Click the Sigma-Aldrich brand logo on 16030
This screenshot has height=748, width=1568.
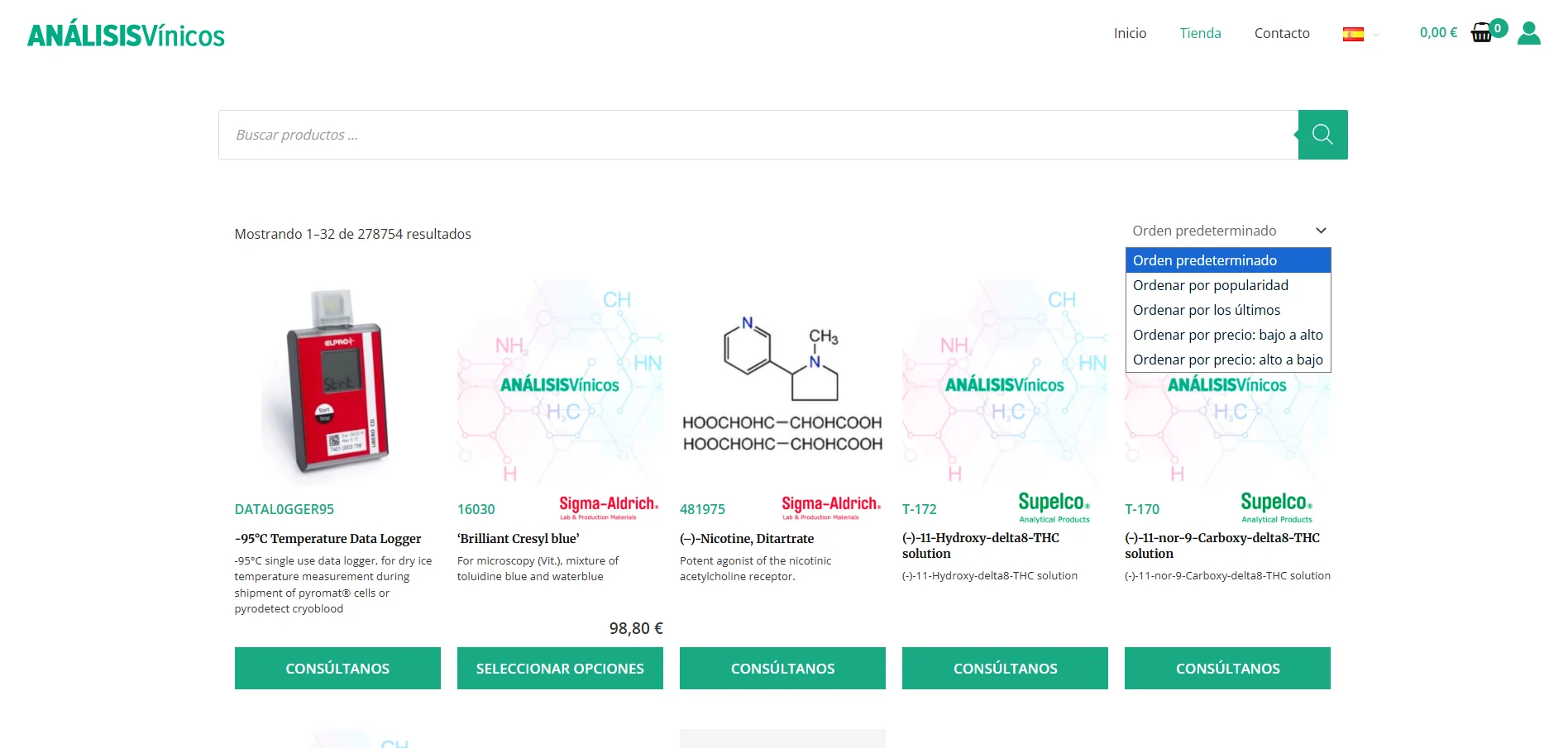(x=606, y=506)
